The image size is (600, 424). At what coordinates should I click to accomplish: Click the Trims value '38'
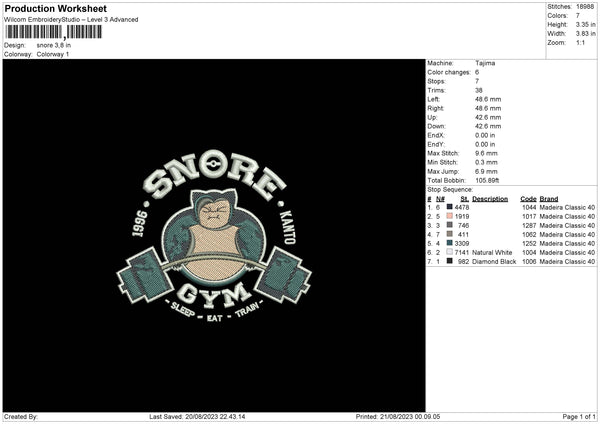click(x=479, y=90)
